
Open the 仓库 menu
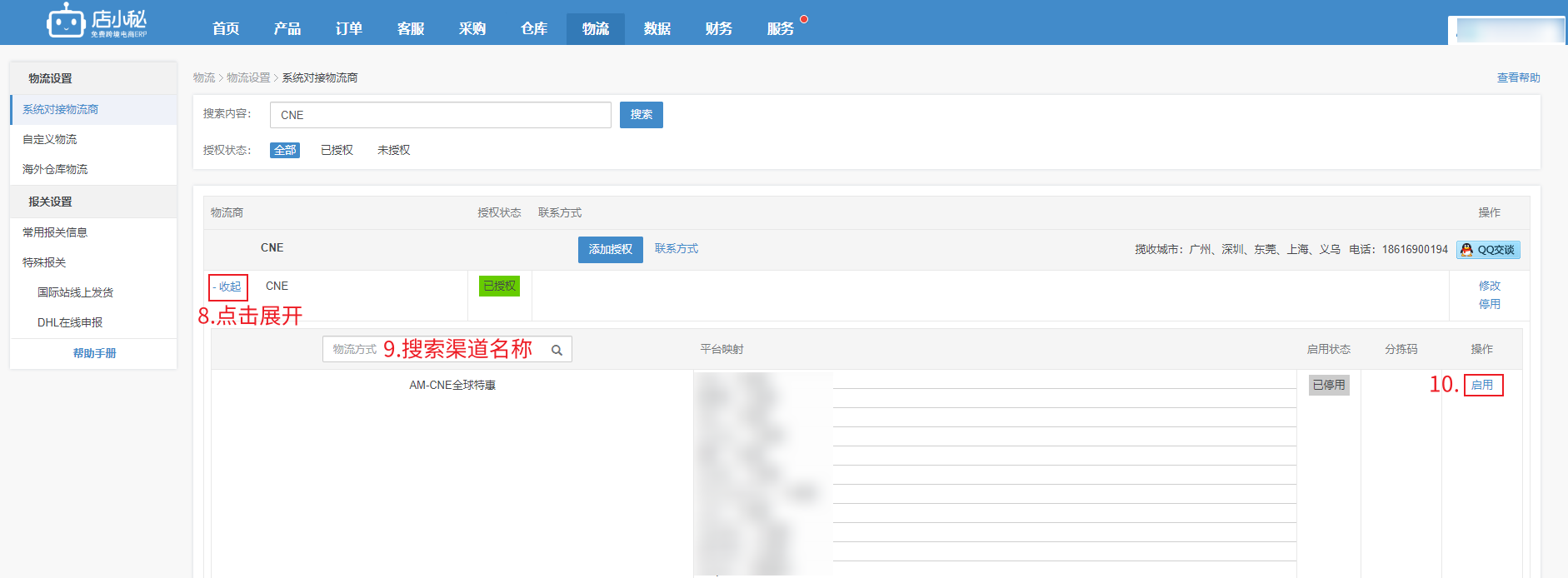(534, 28)
